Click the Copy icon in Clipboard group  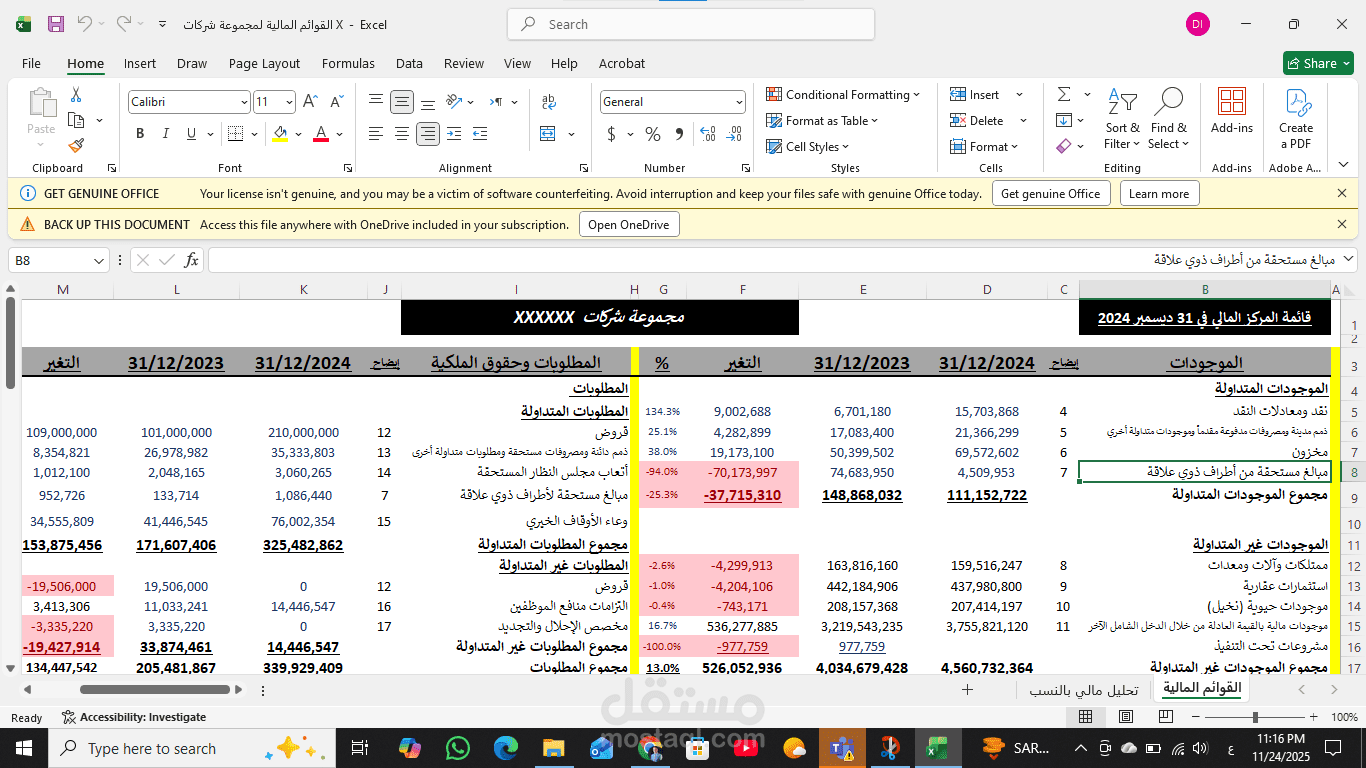tap(76, 120)
